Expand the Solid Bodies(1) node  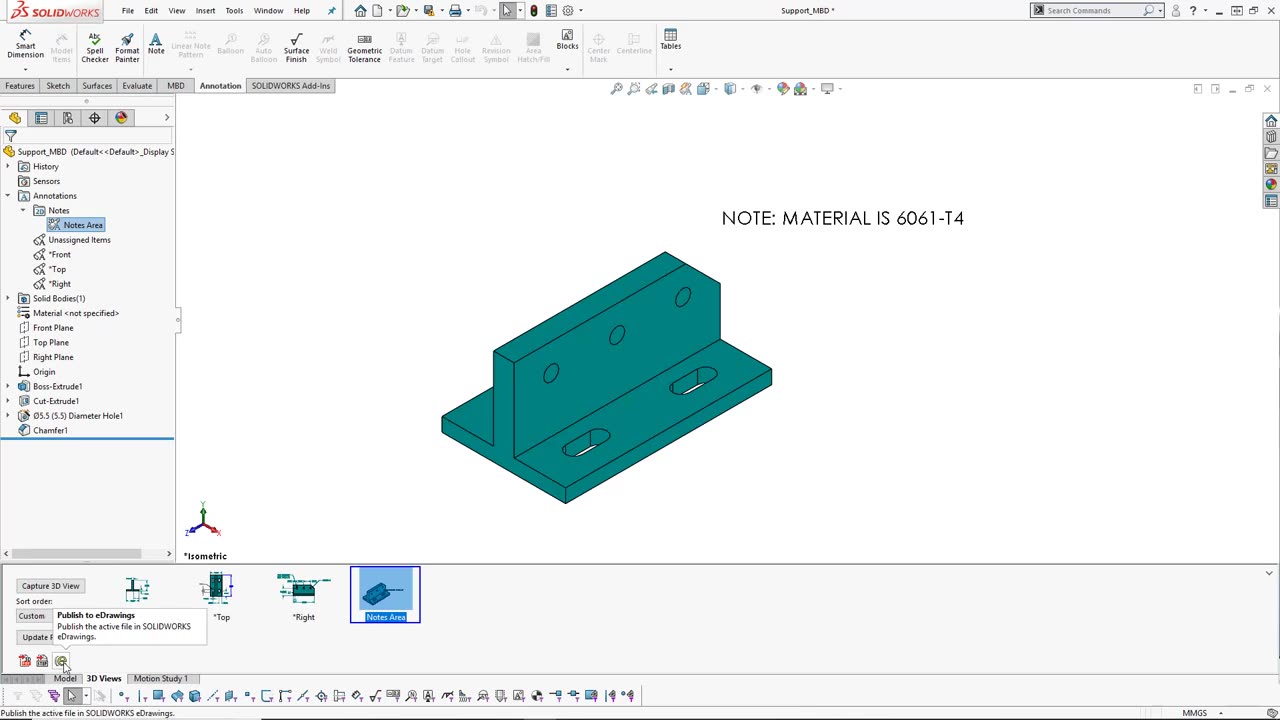(8, 298)
